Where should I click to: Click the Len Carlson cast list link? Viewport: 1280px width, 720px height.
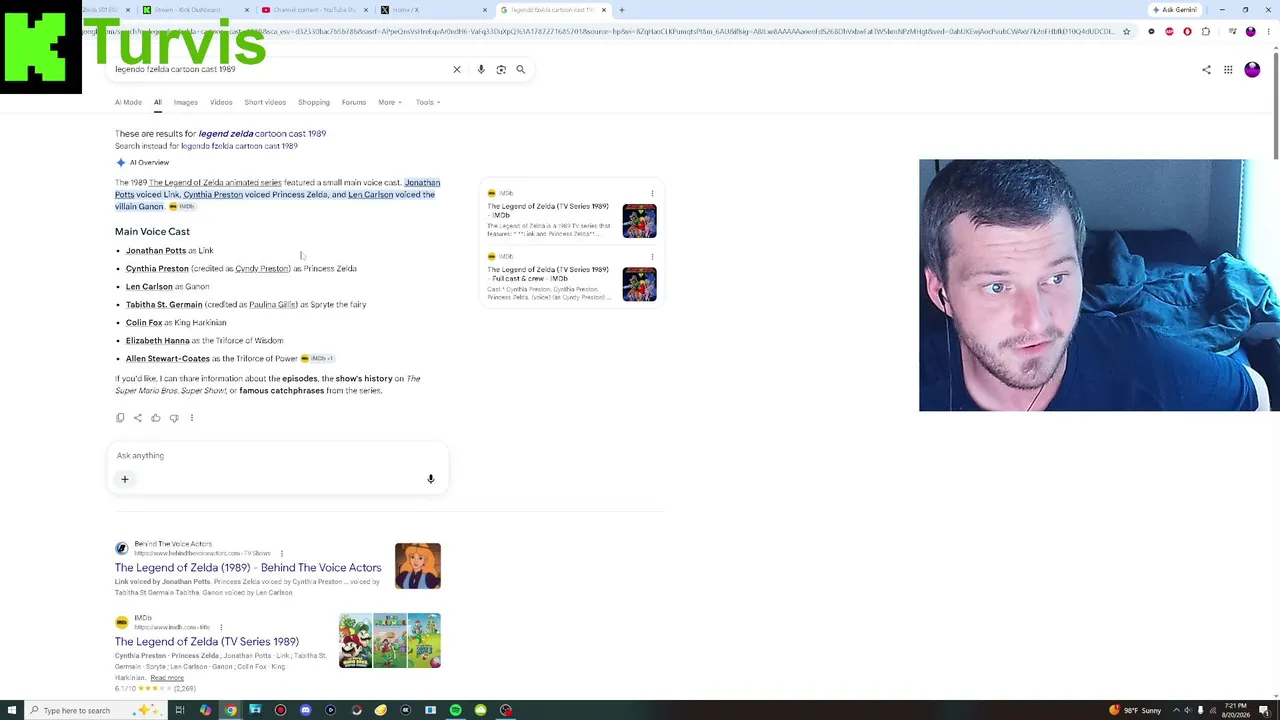pyautogui.click(x=149, y=287)
